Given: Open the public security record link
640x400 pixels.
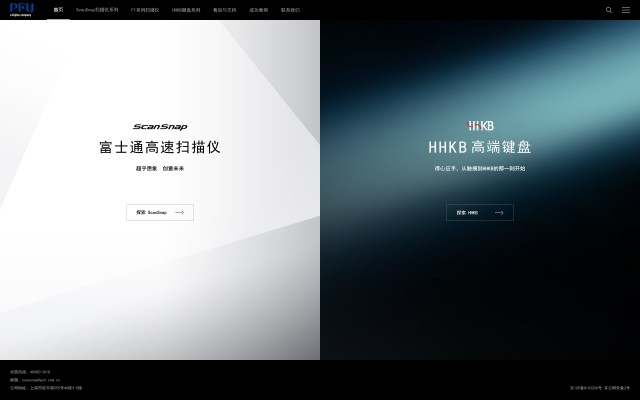Looking at the screenshot, I should 617,388.
